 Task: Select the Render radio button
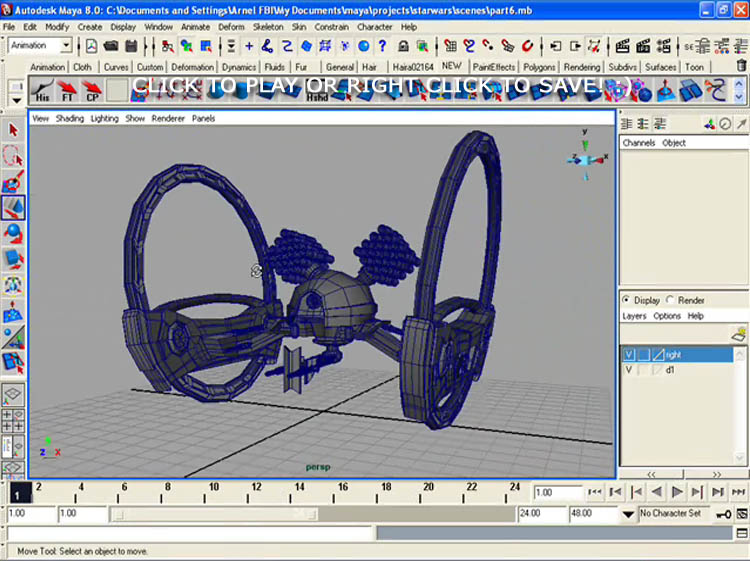(x=670, y=300)
